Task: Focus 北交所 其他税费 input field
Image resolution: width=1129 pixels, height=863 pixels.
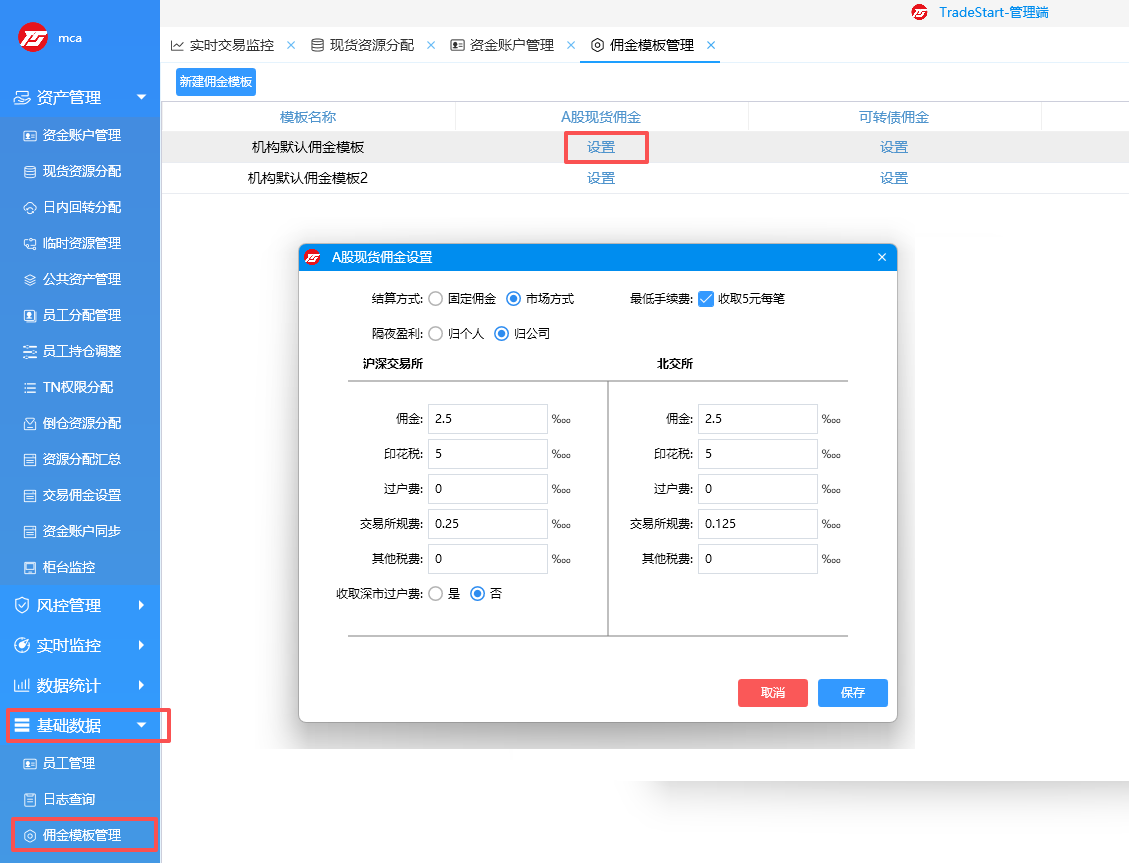Action: click(757, 559)
